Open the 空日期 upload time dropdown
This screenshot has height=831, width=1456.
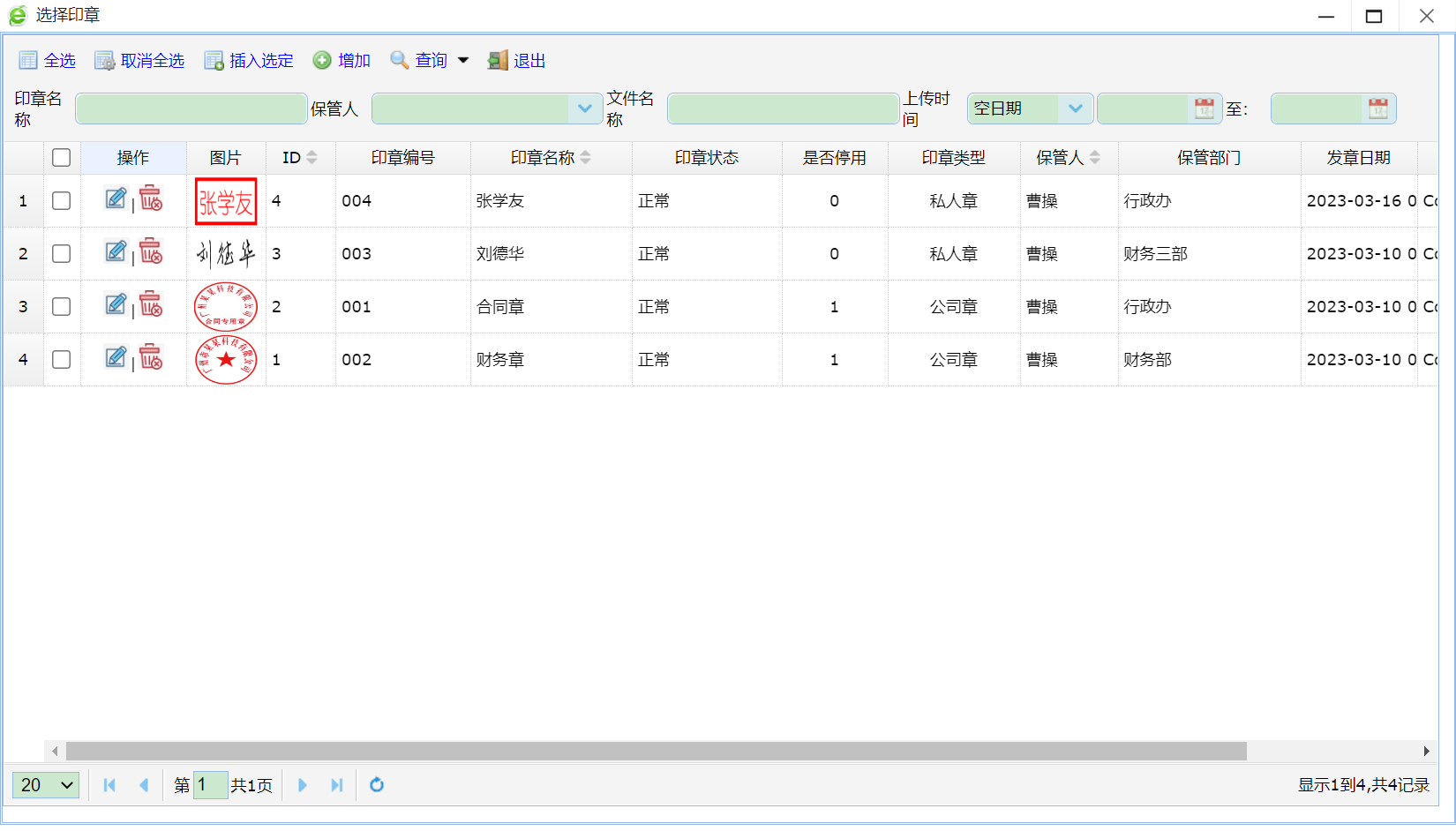pos(1075,109)
